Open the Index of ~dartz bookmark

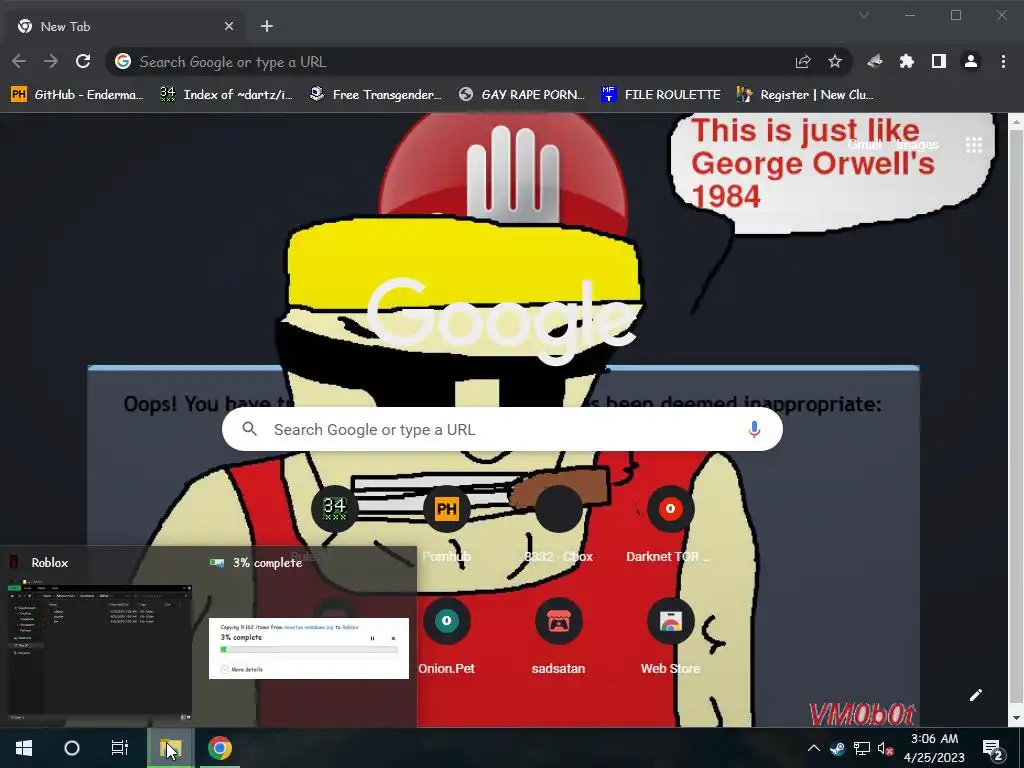[226, 95]
